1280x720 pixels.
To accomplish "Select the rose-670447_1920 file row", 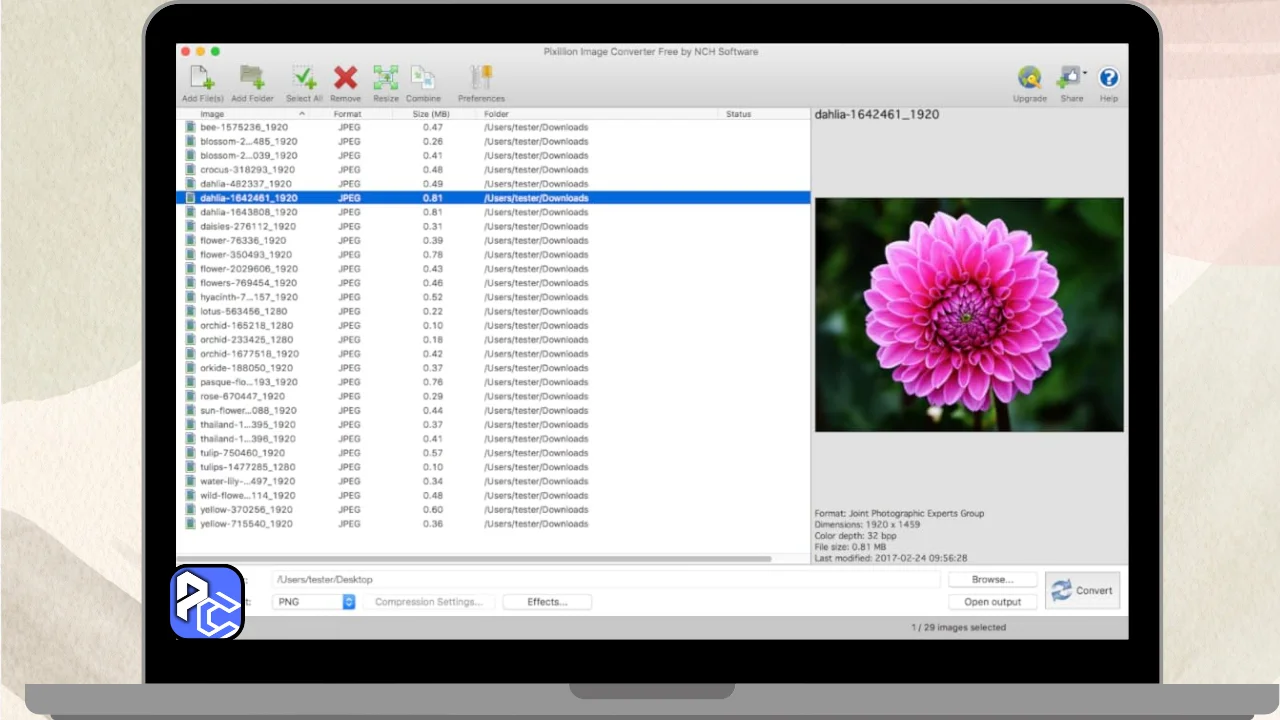I will [242, 396].
